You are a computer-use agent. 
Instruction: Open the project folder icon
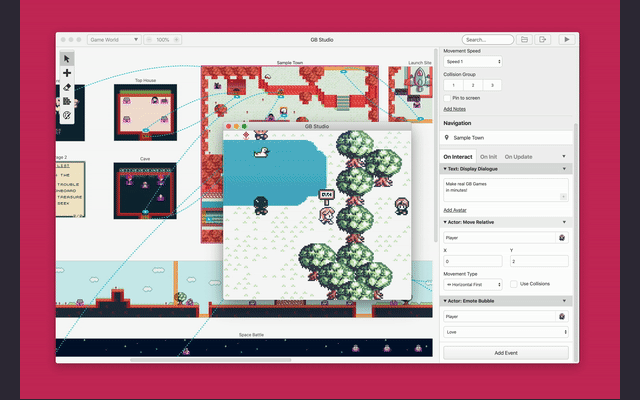[x=524, y=40]
